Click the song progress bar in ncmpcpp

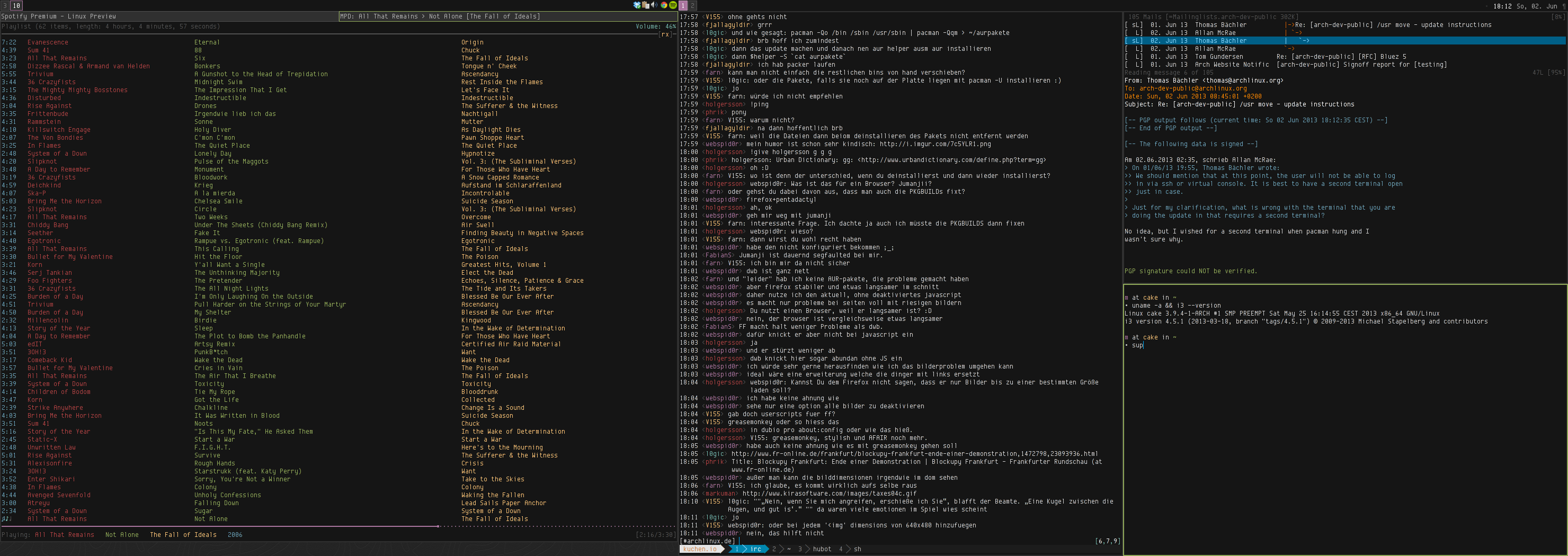coord(338,526)
